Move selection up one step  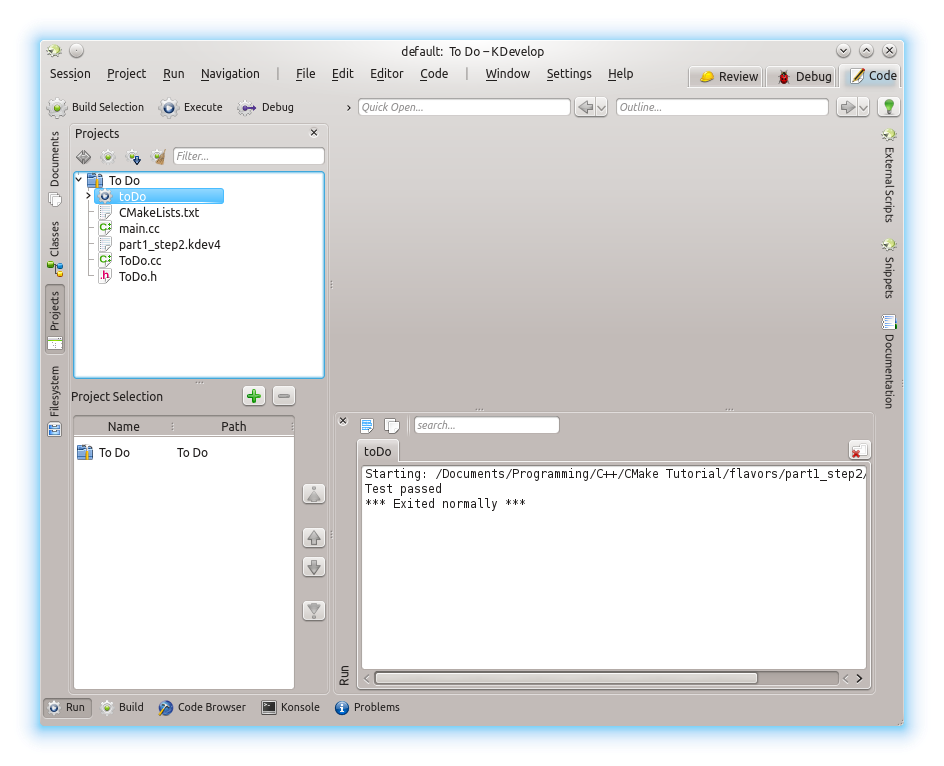point(314,537)
